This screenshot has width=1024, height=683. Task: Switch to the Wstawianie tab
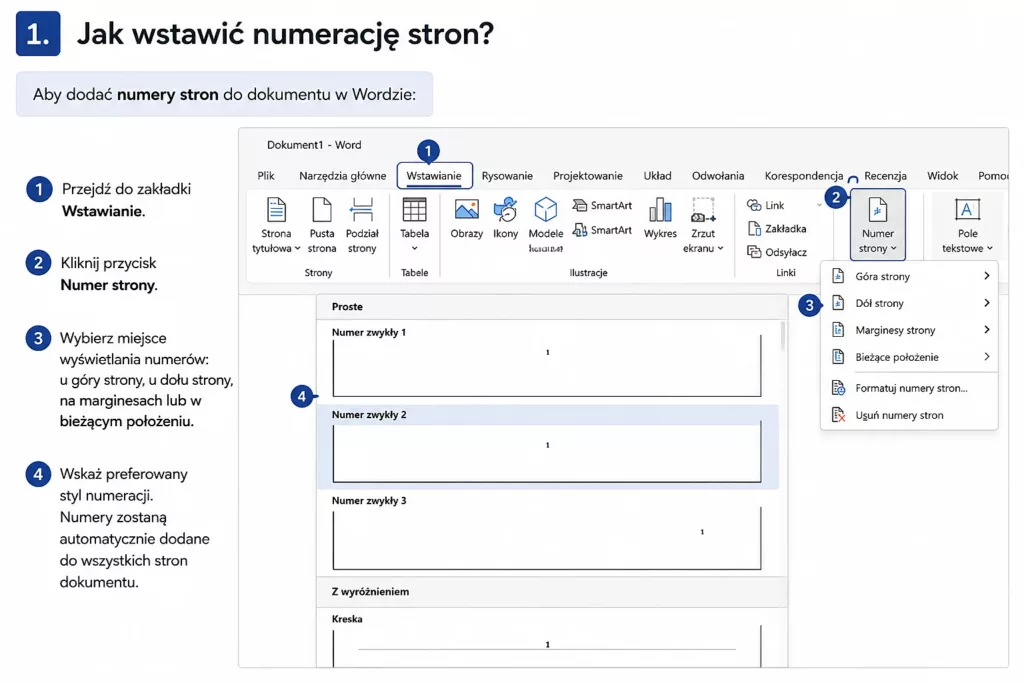(434, 176)
